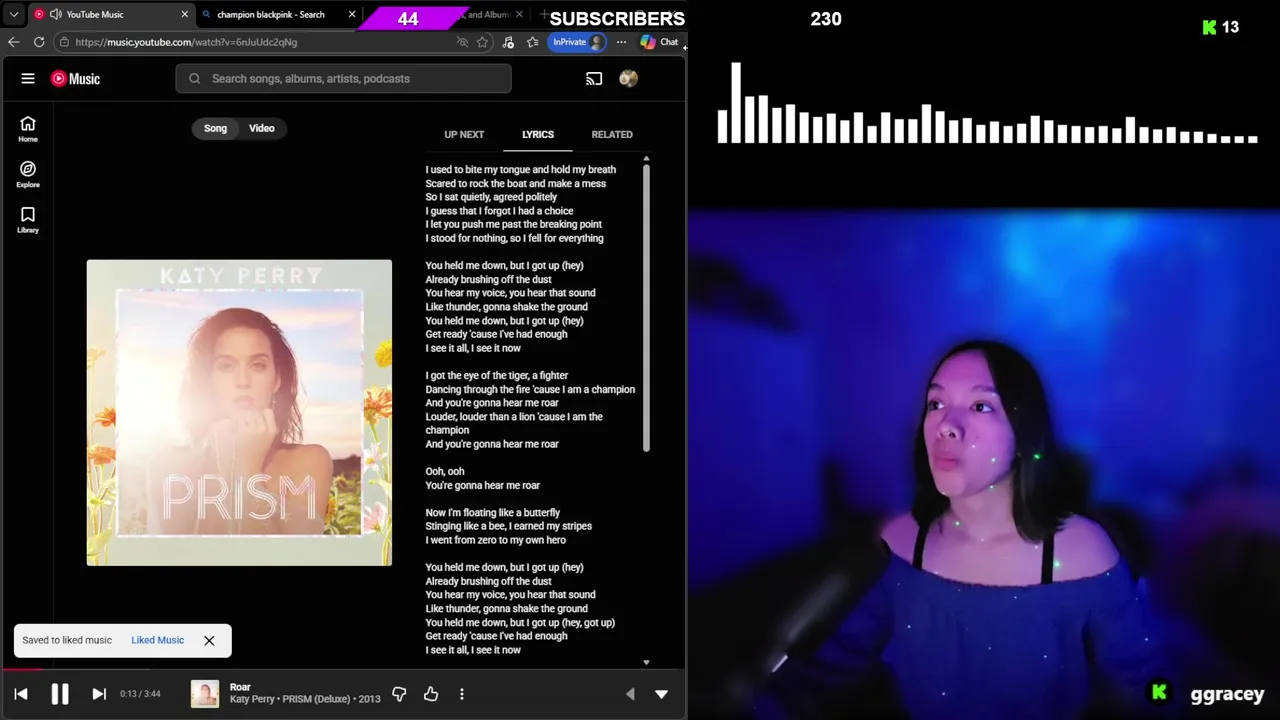Dislike the song Roar
Screen dimensions: 1280x720
399,694
